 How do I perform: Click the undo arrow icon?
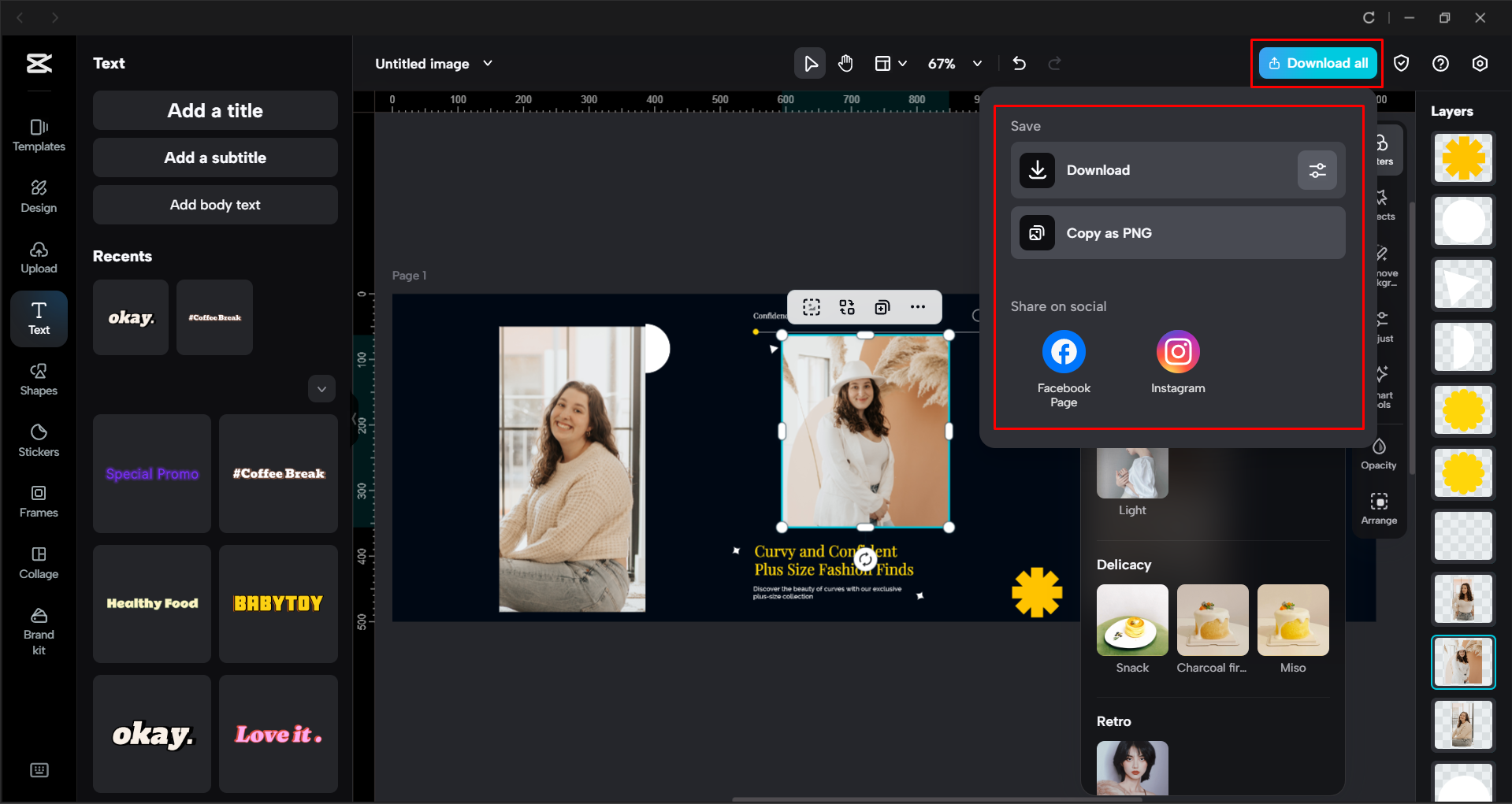pyautogui.click(x=1019, y=64)
